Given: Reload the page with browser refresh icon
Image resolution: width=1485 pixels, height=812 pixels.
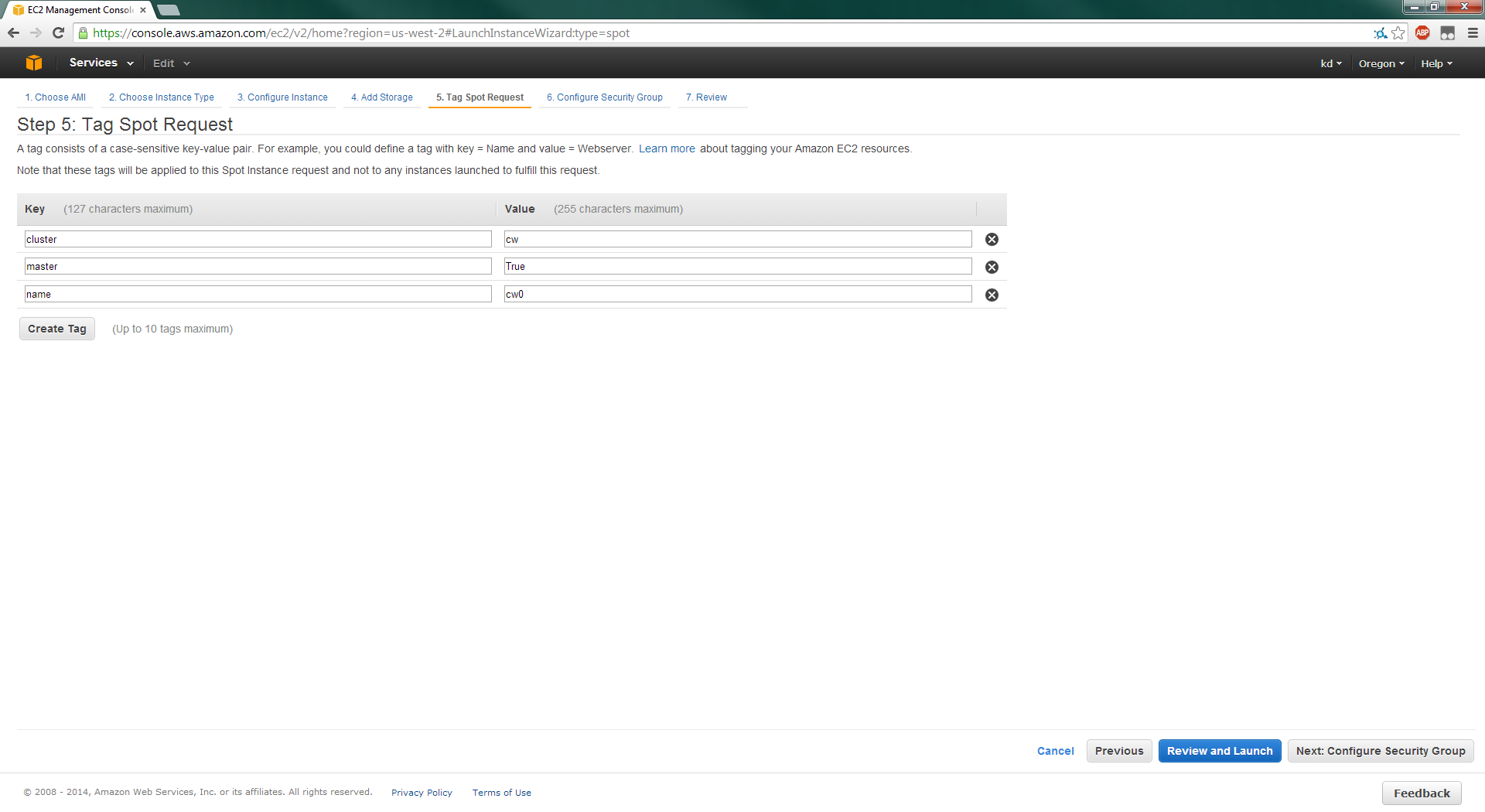Looking at the screenshot, I should 58,33.
